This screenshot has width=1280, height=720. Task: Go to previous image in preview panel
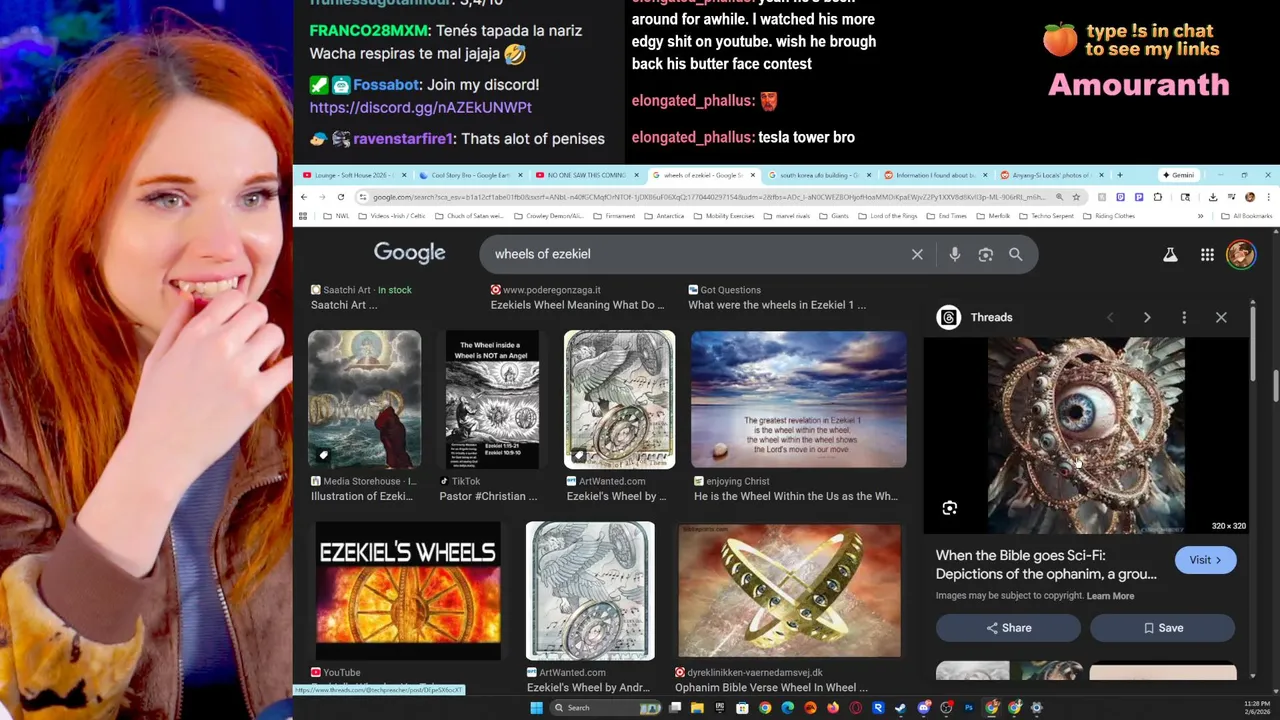tap(1110, 317)
